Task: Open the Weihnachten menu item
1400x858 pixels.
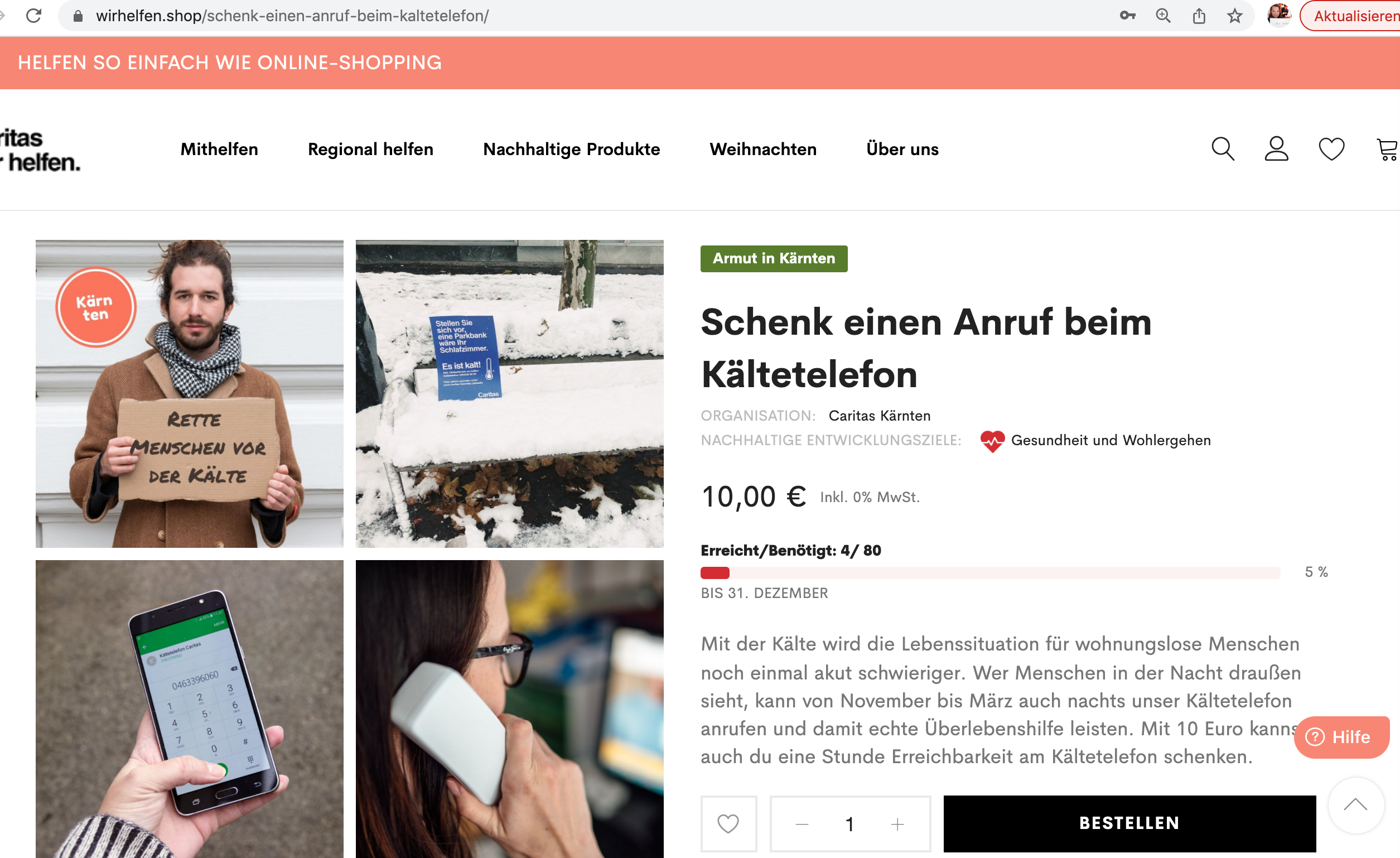Action: click(762, 150)
